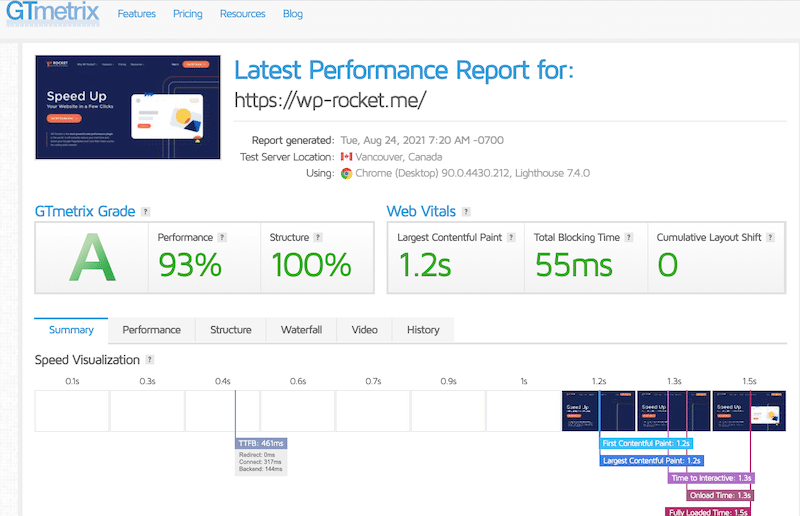
Task: Click the Connect: 317ms detail text
Action: (260, 462)
